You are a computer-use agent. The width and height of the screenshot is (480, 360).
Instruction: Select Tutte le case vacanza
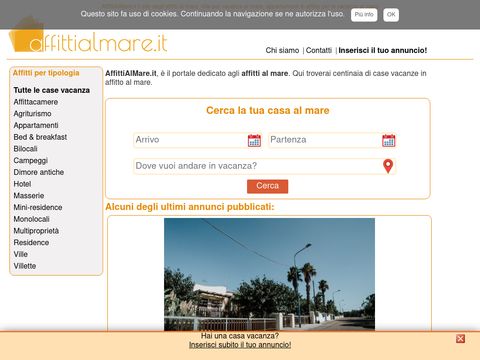coord(52,90)
